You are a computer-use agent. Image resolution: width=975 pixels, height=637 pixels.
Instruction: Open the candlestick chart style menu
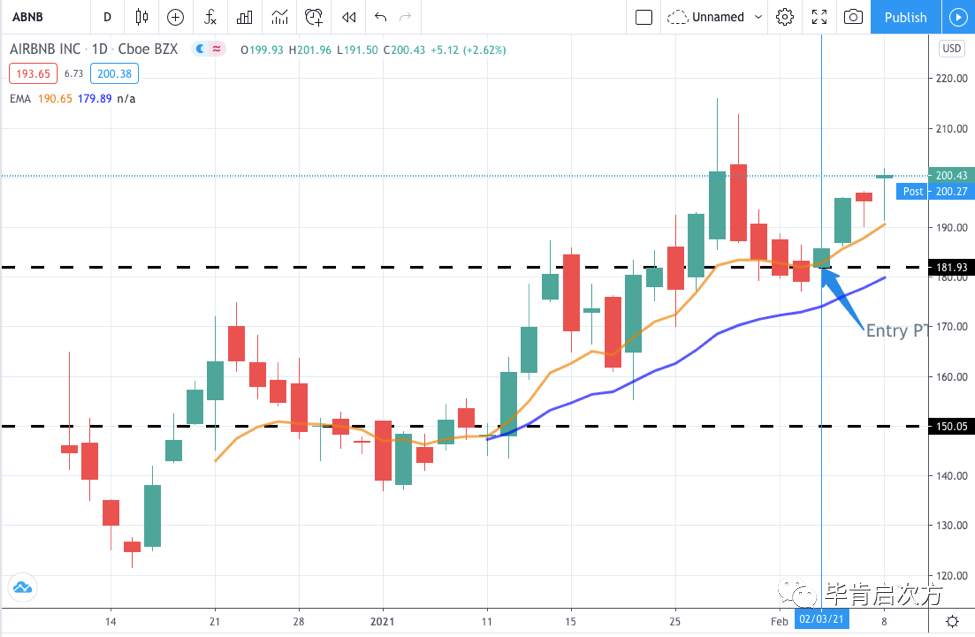(x=142, y=17)
